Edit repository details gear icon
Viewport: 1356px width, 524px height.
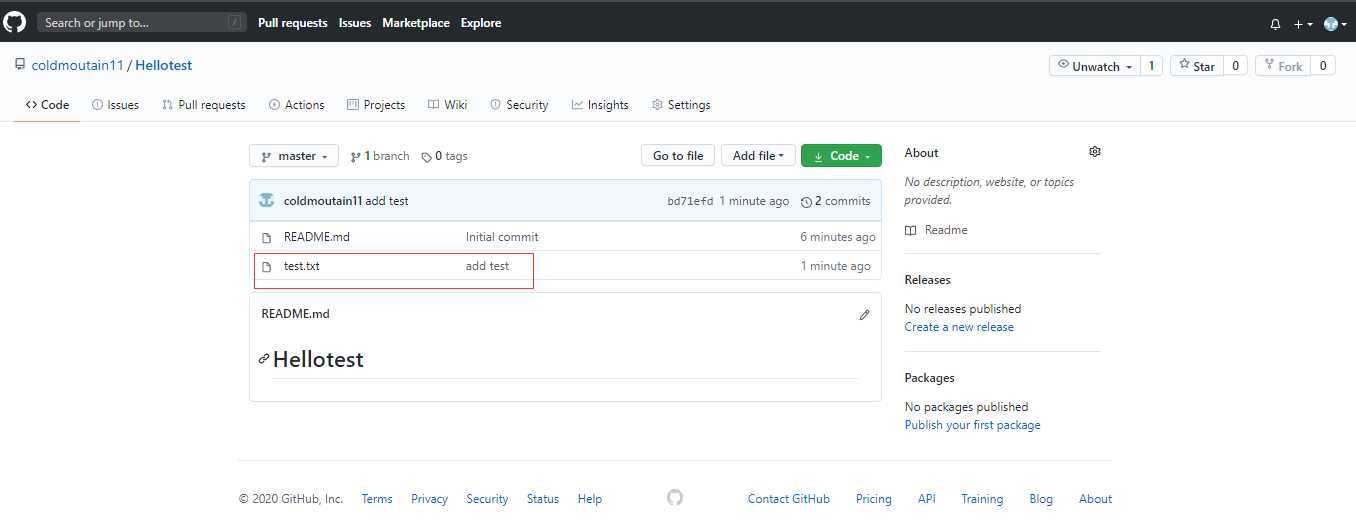(1095, 152)
